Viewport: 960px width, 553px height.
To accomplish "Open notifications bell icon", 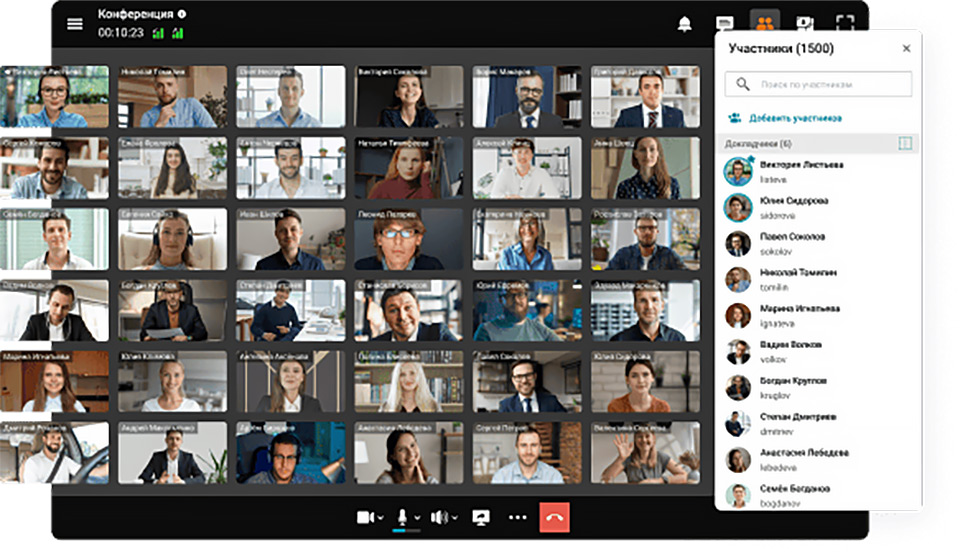I will (x=685, y=24).
